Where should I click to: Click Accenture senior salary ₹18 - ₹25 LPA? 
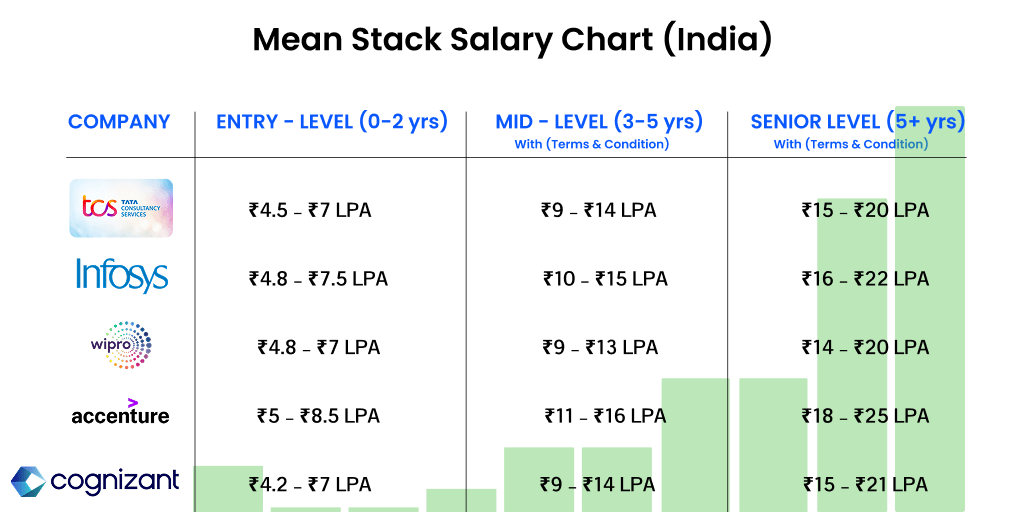pyautogui.click(x=865, y=416)
